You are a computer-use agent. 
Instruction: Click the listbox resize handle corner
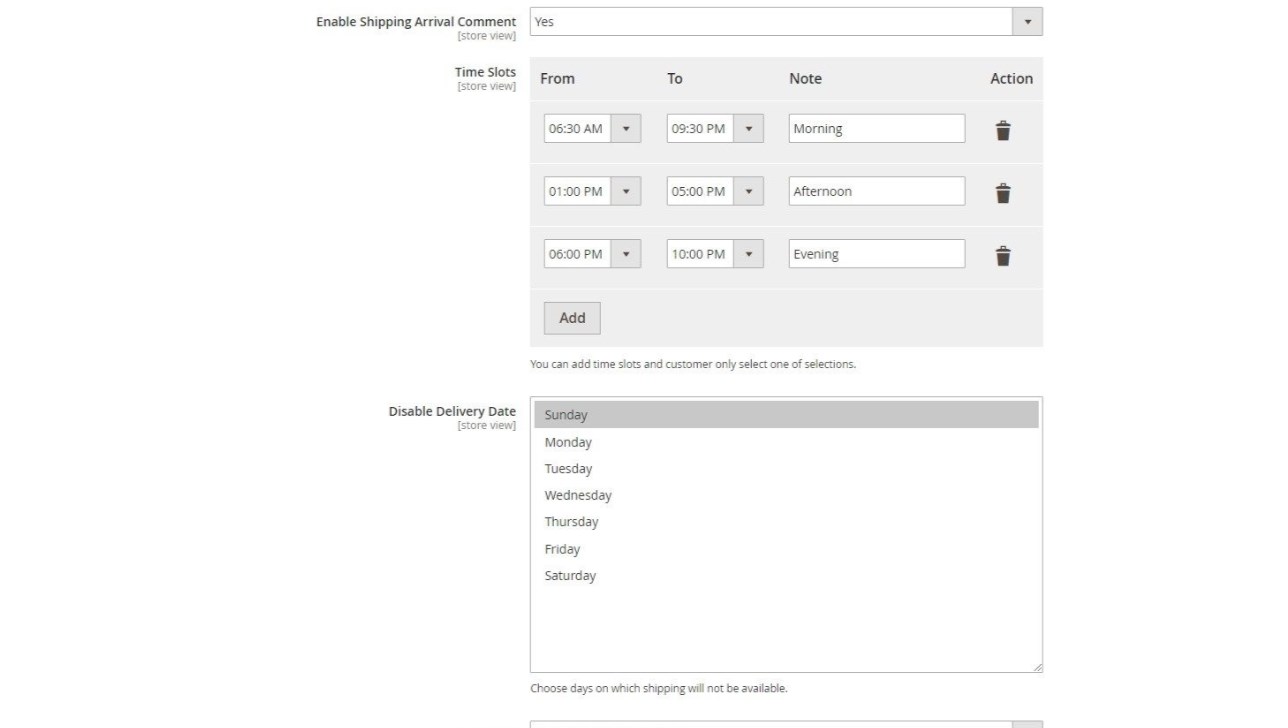point(1037,667)
